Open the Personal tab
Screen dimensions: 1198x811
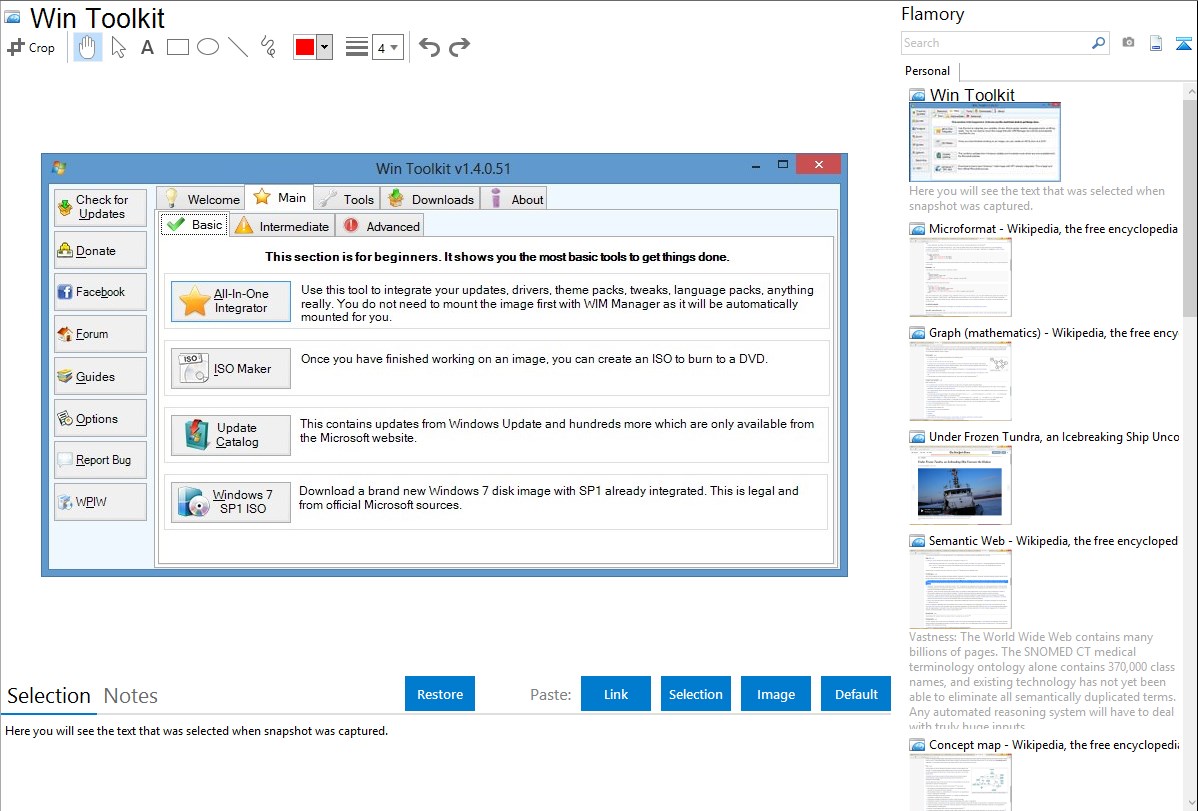928,71
